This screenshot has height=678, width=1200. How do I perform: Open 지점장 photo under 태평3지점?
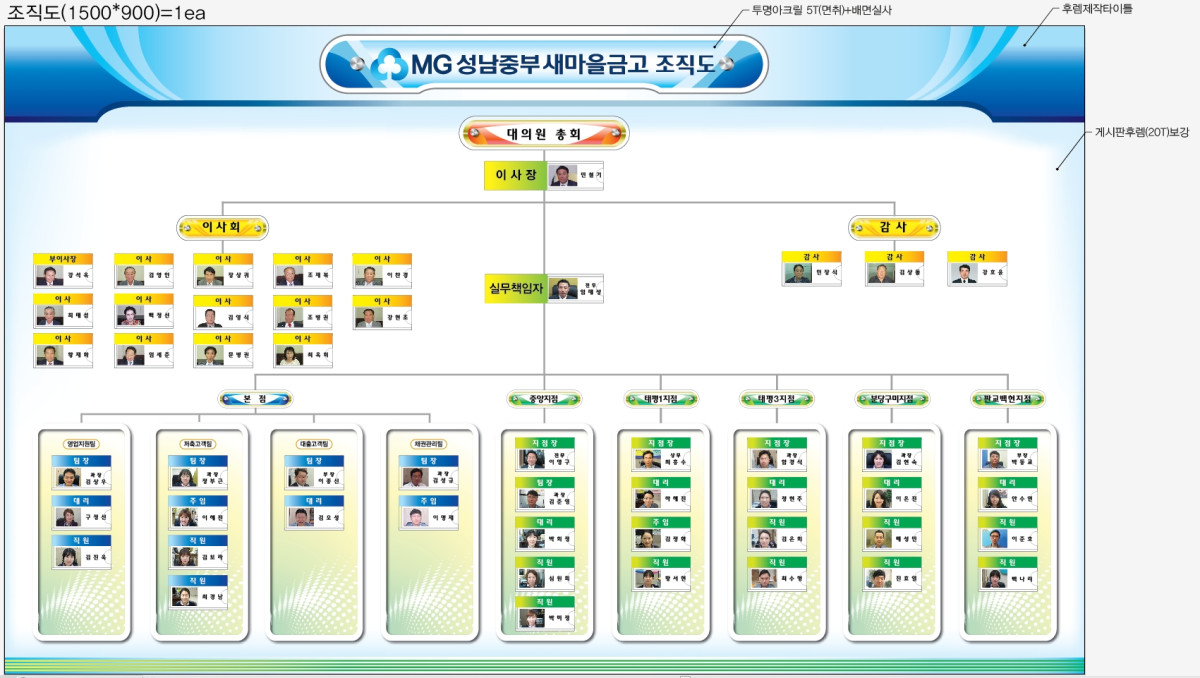pyautogui.click(x=763, y=460)
